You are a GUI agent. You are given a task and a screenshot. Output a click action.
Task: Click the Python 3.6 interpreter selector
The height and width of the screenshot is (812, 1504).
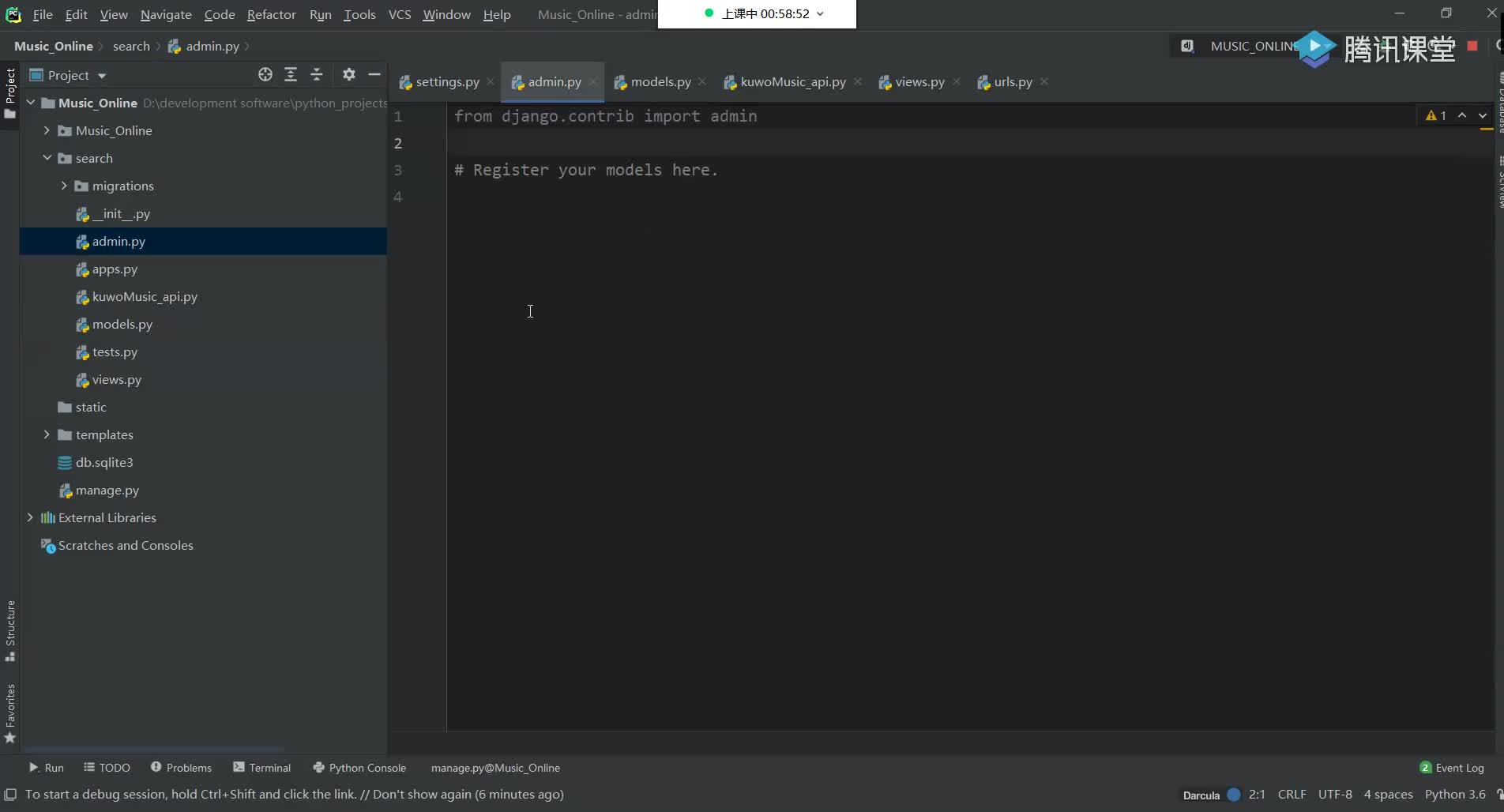tap(1455, 795)
